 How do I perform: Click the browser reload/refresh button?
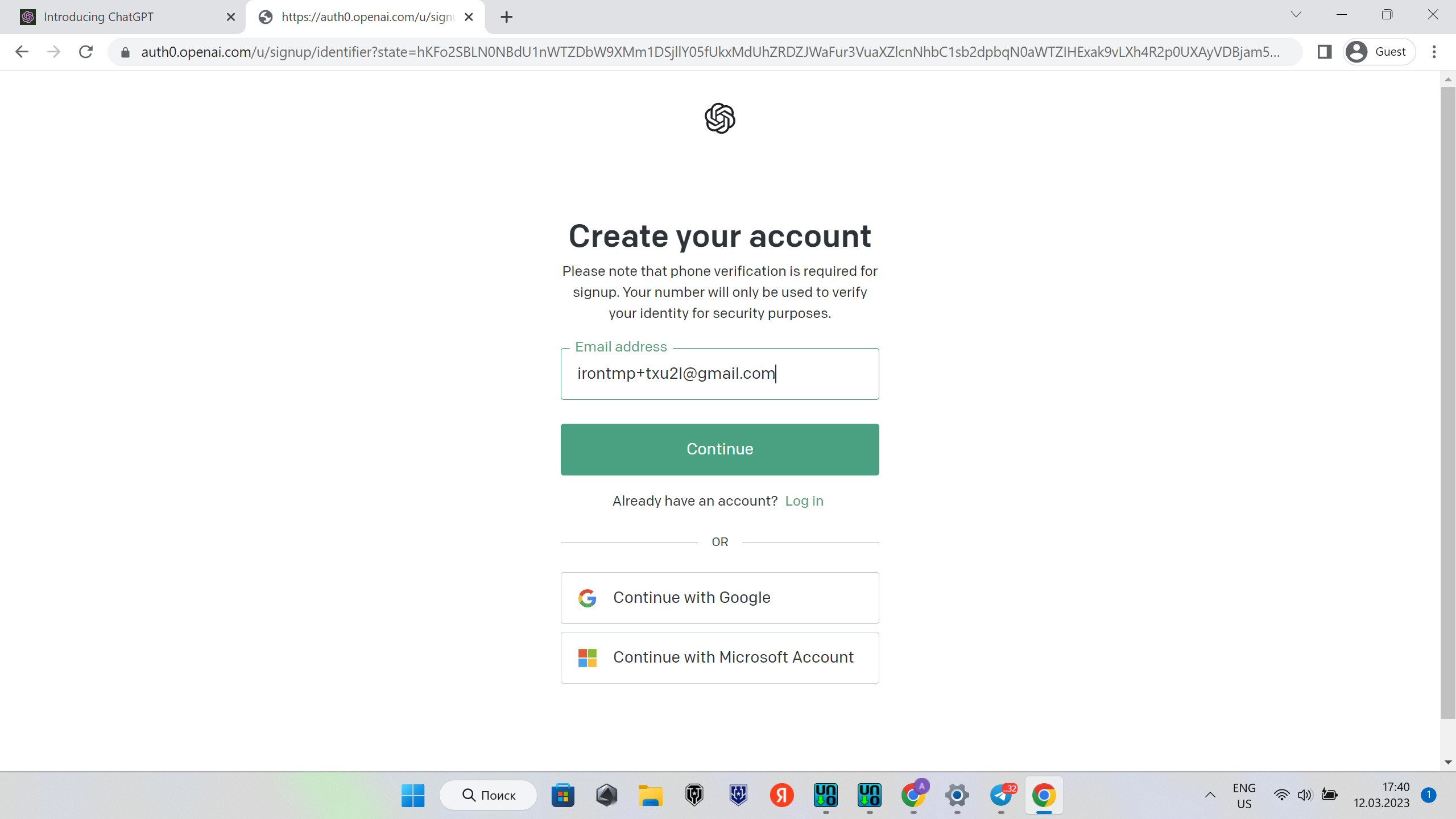click(x=87, y=52)
